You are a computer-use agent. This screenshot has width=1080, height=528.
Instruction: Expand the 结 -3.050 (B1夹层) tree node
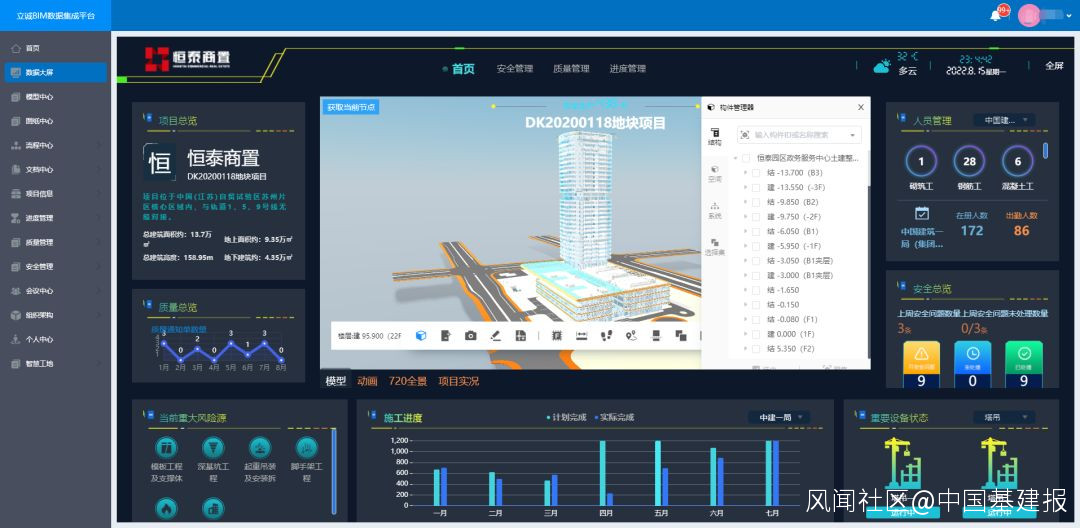[x=745, y=261]
